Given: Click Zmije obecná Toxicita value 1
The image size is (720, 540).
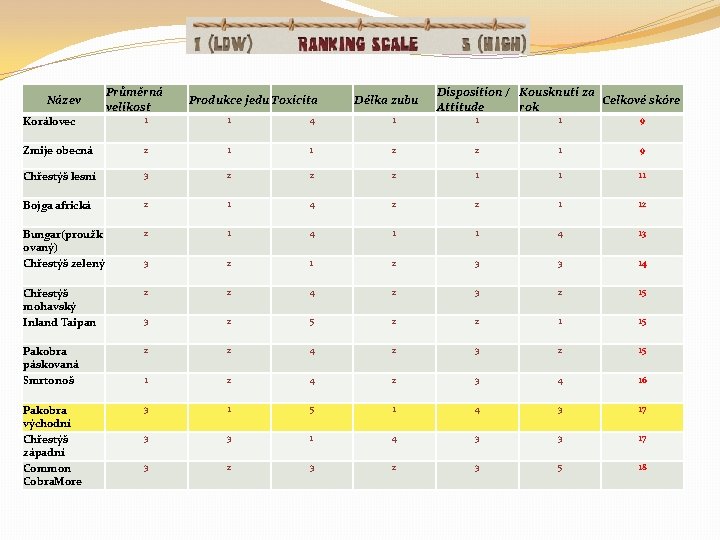Looking at the screenshot, I should tap(311, 151).
